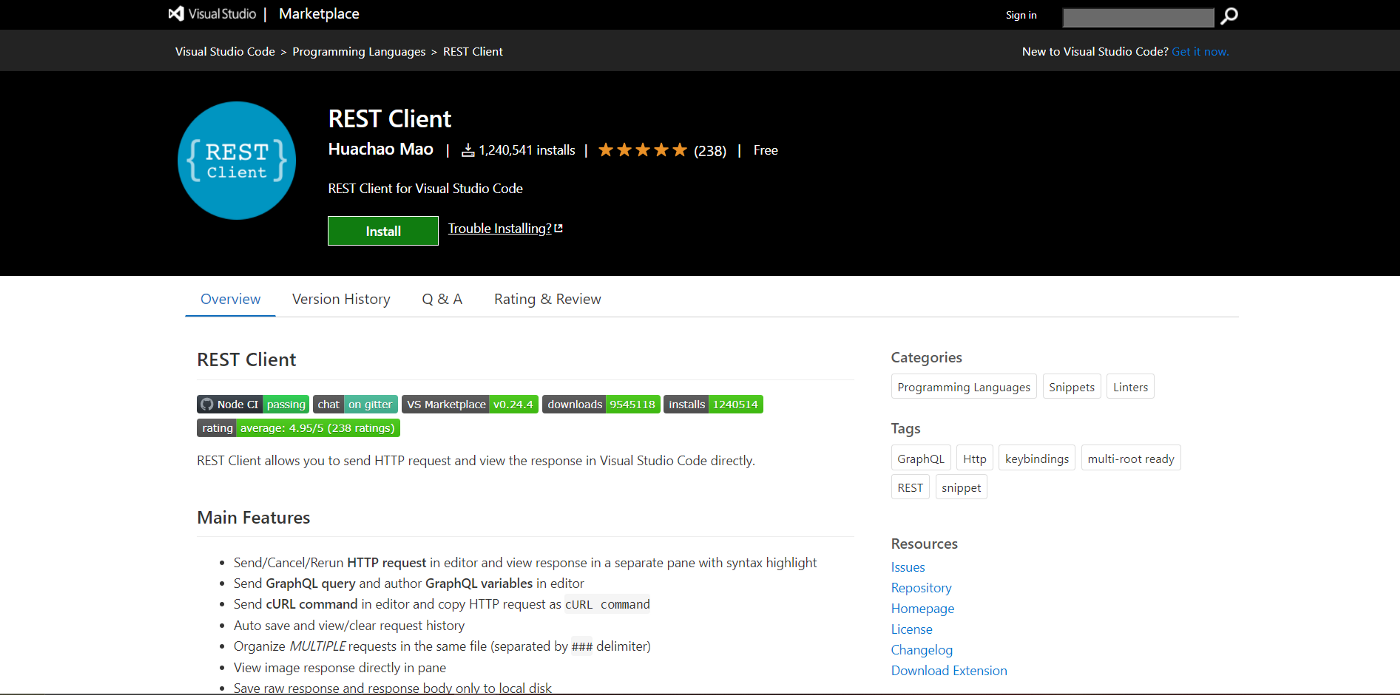The width and height of the screenshot is (1400, 695).
Task: Focus the Marketplace search field
Action: pyautogui.click(x=1138, y=17)
